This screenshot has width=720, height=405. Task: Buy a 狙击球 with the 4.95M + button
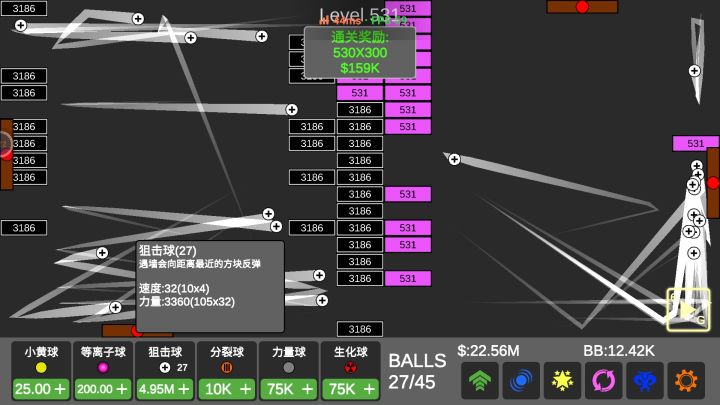click(165, 389)
